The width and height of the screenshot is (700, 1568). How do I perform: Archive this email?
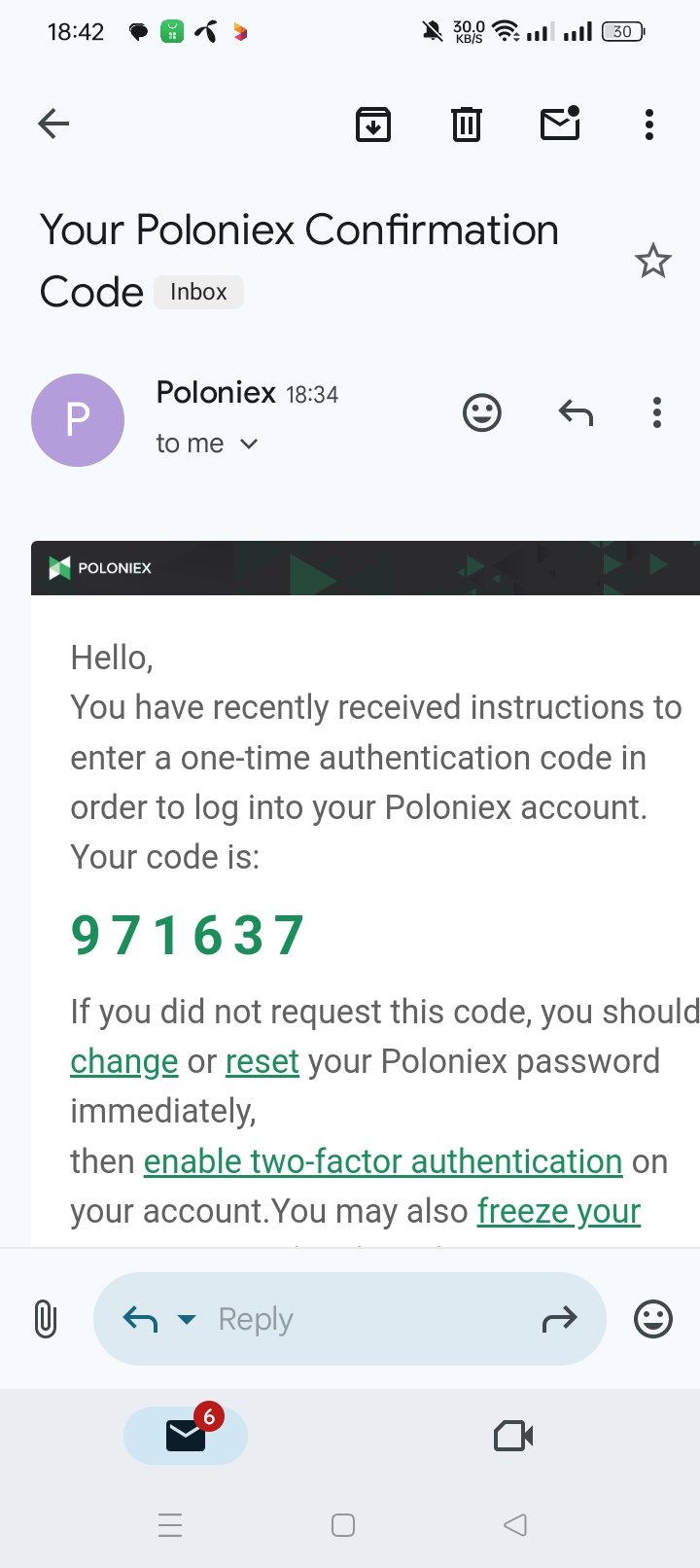click(x=373, y=125)
